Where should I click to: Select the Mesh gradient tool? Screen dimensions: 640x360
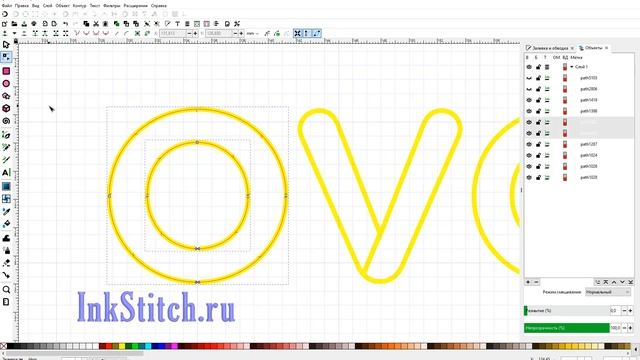point(6,199)
